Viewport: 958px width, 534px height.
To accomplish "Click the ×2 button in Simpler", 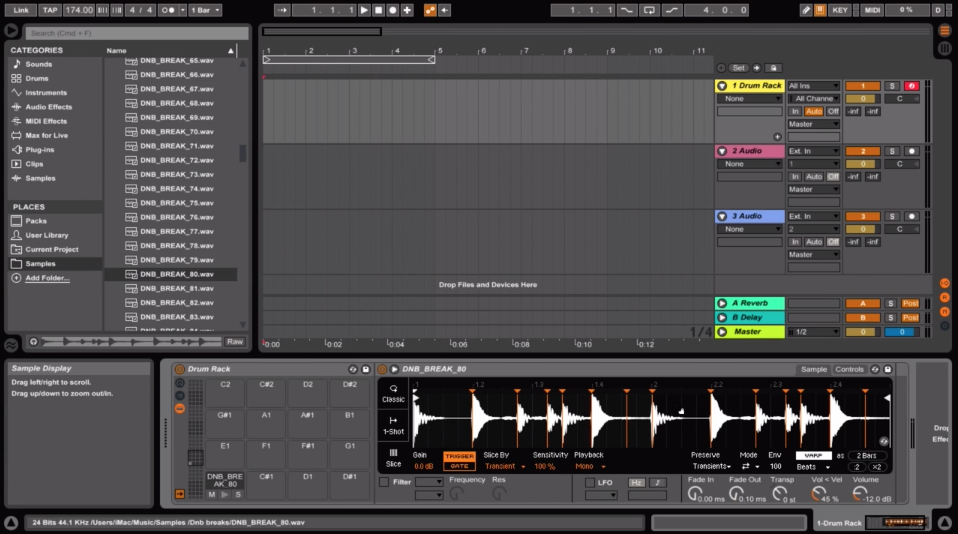I will click(877, 467).
